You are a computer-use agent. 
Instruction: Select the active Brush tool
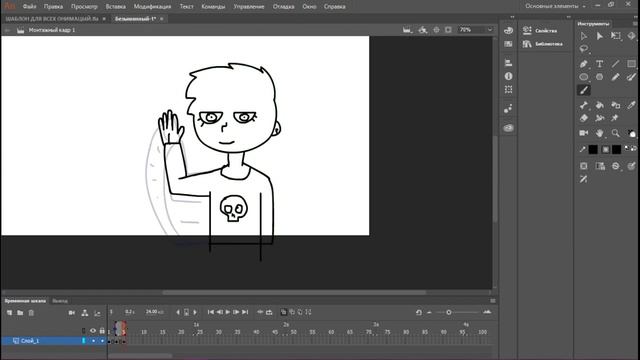click(x=584, y=90)
